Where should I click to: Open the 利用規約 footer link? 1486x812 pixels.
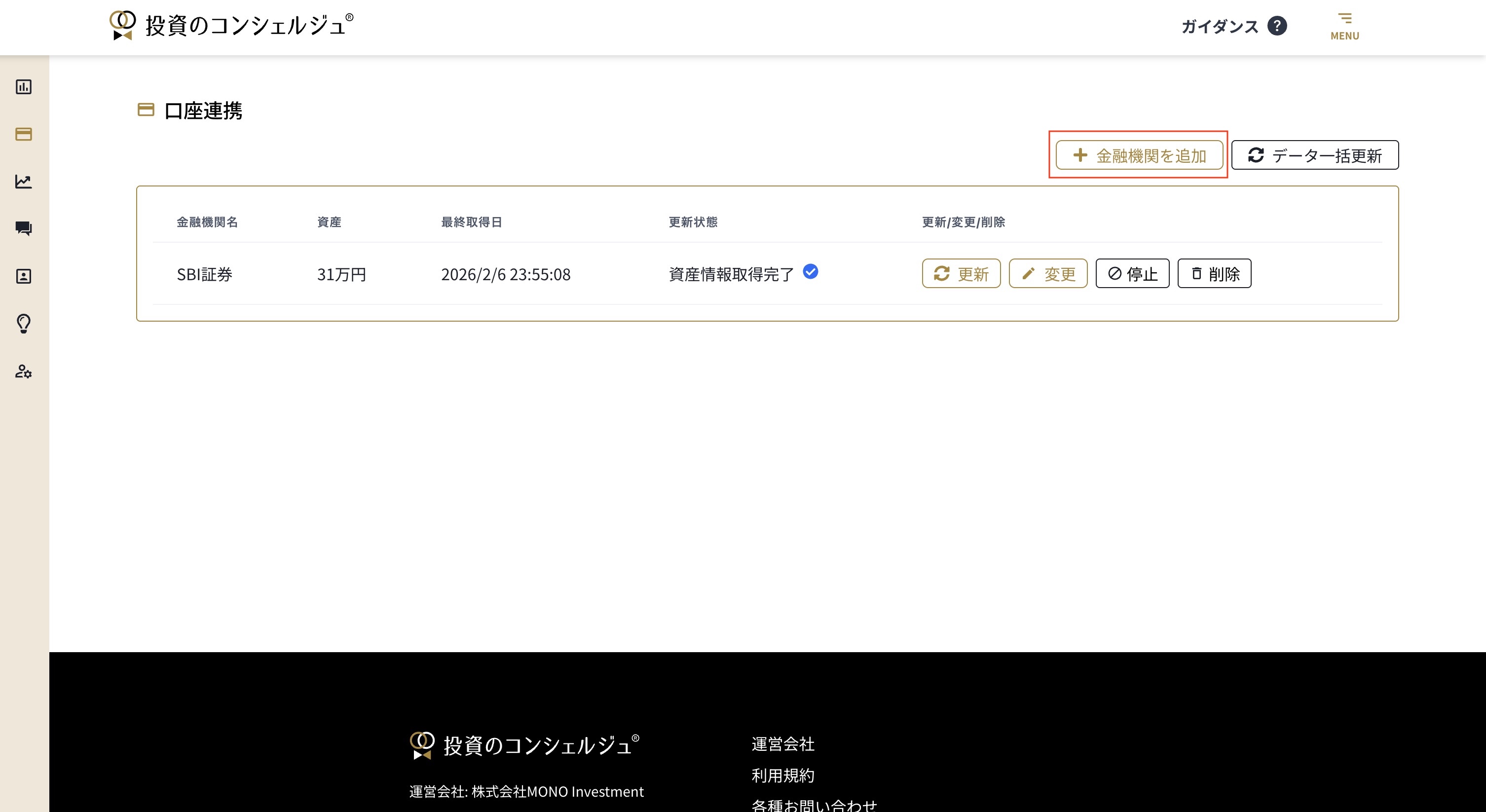tap(782, 775)
